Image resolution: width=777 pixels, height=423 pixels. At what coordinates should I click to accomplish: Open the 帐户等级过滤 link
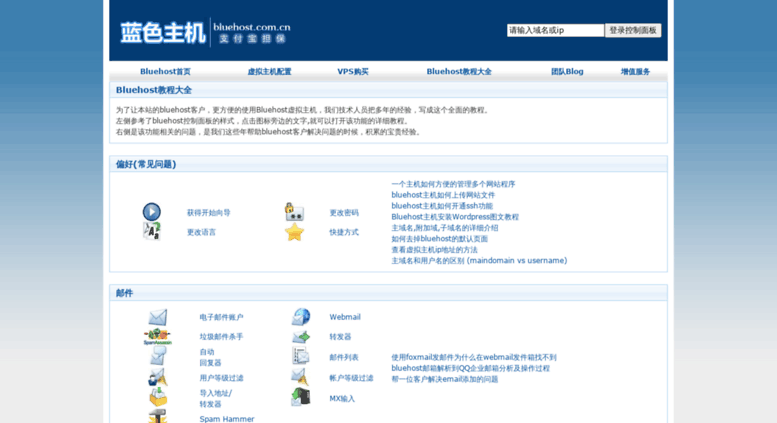(x=351, y=378)
